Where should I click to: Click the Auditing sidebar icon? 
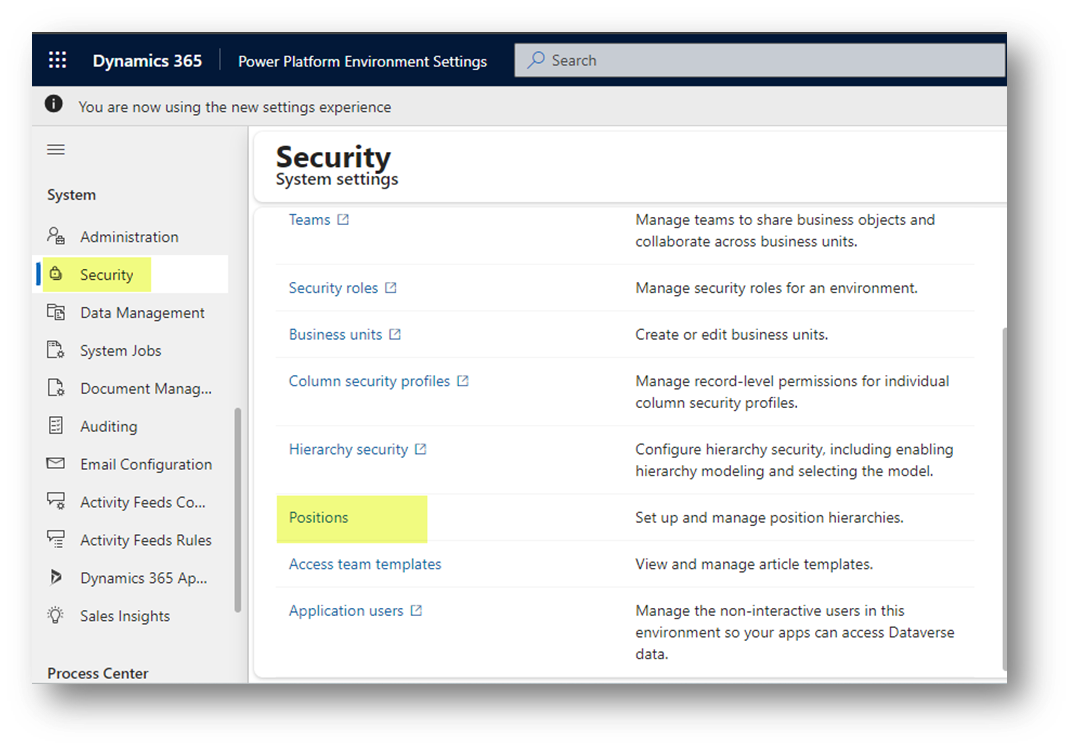pos(56,426)
